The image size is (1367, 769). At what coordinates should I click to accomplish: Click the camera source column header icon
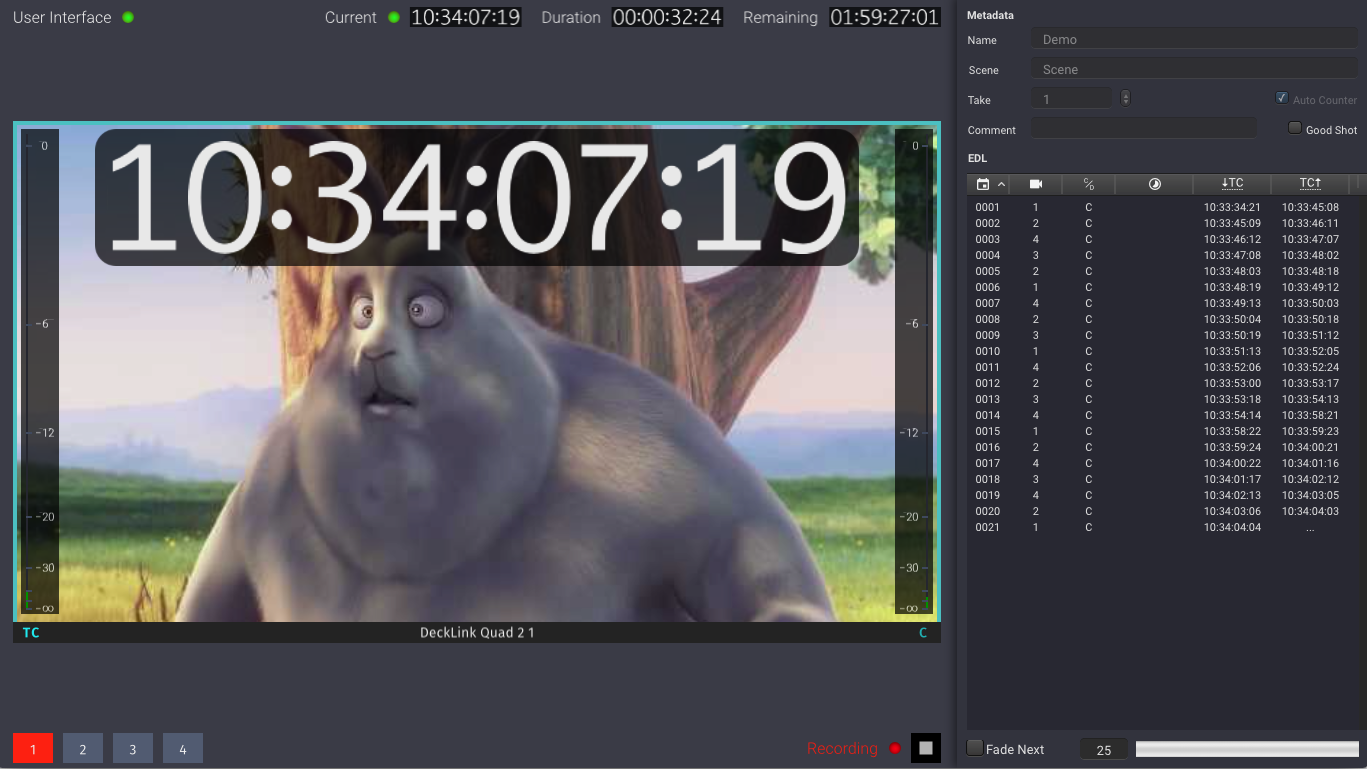pos(1036,184)
